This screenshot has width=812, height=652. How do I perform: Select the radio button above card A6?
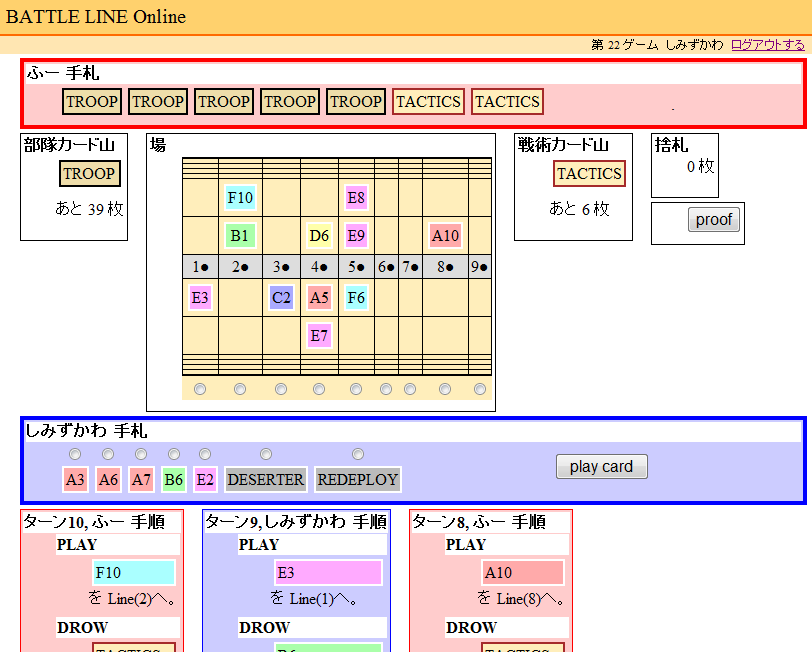pyautogui.click(x=108, y=454)
